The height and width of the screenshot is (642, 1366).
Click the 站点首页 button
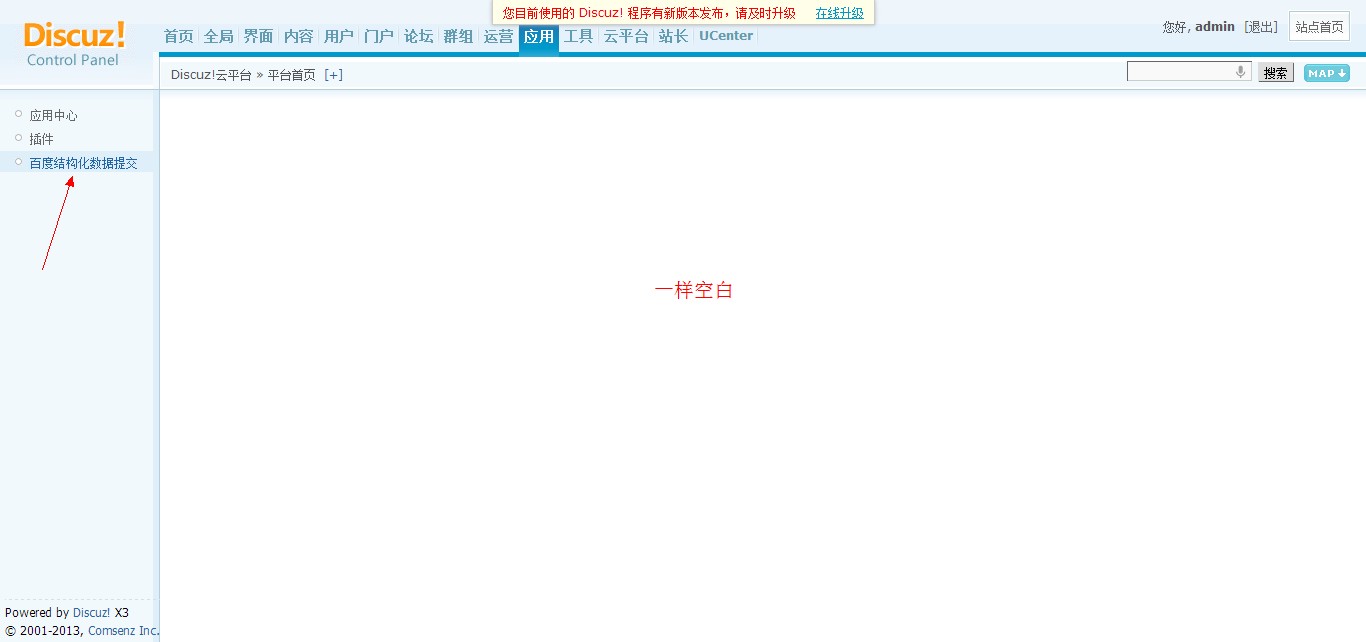click(x=1319, y=26)
